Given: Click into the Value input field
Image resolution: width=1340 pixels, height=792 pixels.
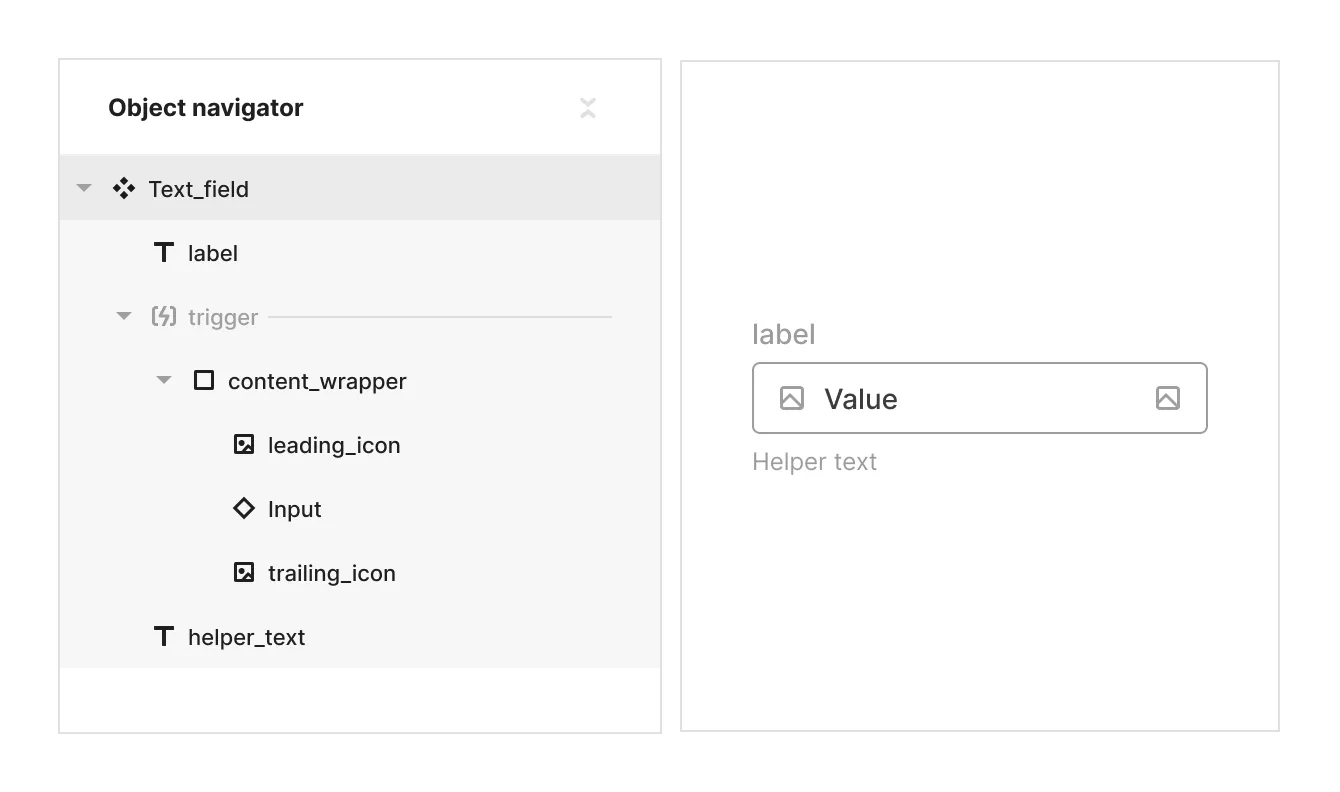Looking at the screenshot, I should (980, 398).
